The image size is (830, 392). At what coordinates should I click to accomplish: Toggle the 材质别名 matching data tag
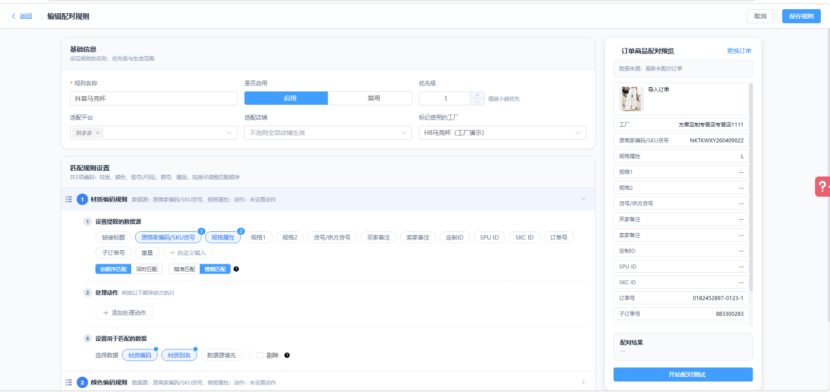(179, 355)
